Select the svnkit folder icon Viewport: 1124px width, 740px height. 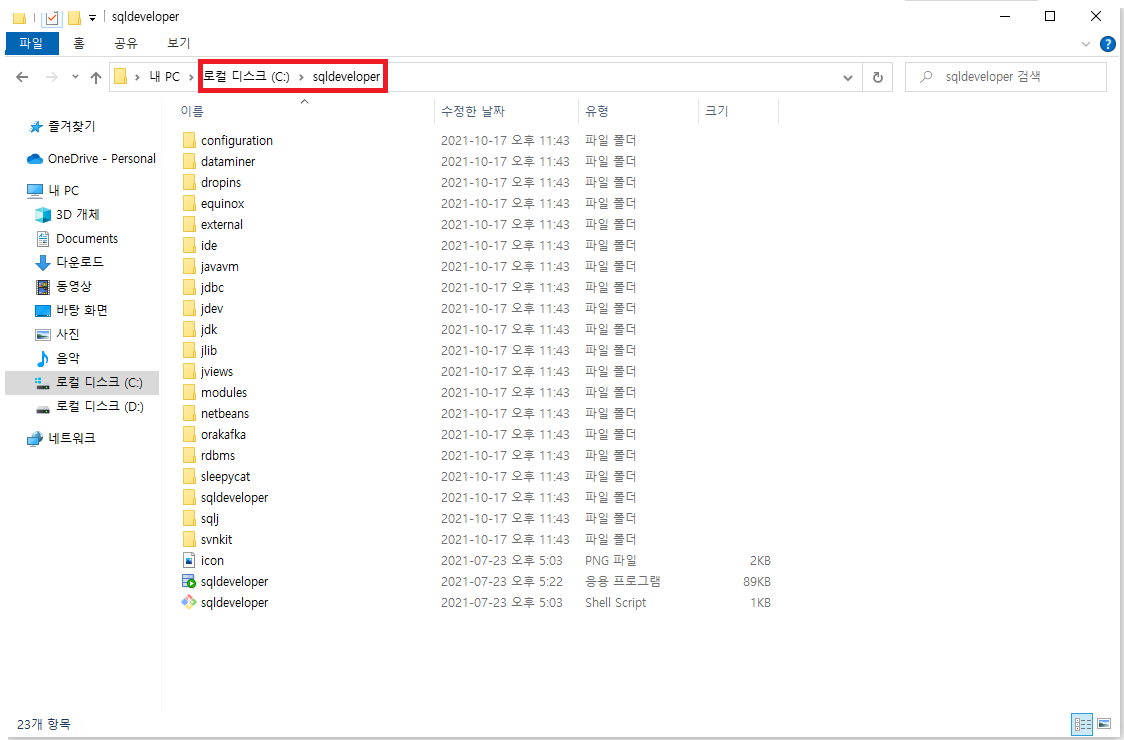(x=189, y=539)
